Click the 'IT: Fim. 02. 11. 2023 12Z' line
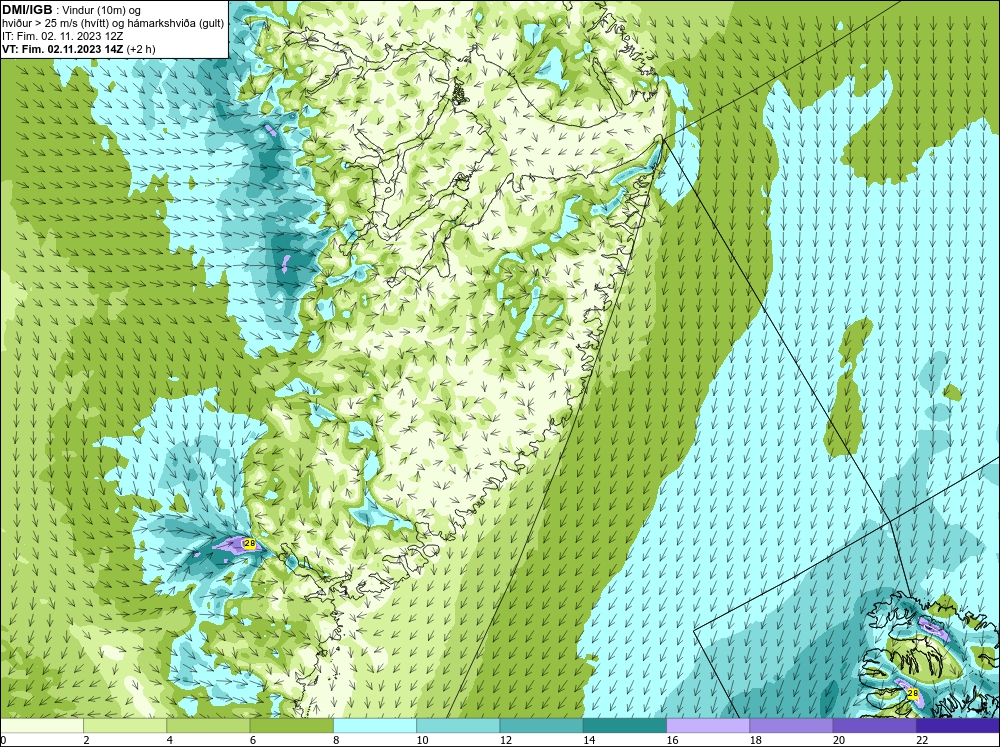Image resolution: width=1000 pixels, height=747 pixels. click(x=62, y=36)
